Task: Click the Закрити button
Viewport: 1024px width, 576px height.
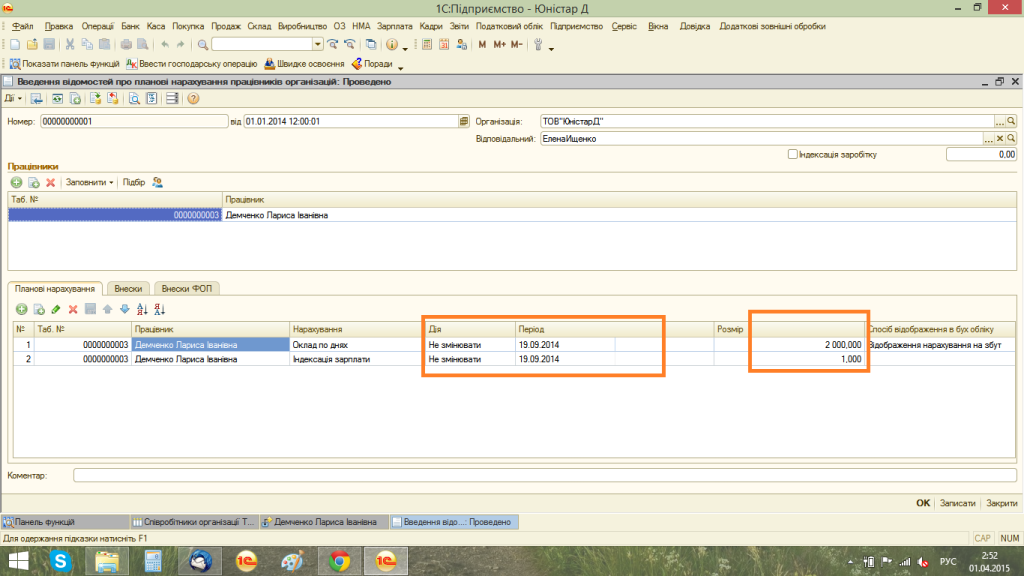Action: pos(1002,503)
